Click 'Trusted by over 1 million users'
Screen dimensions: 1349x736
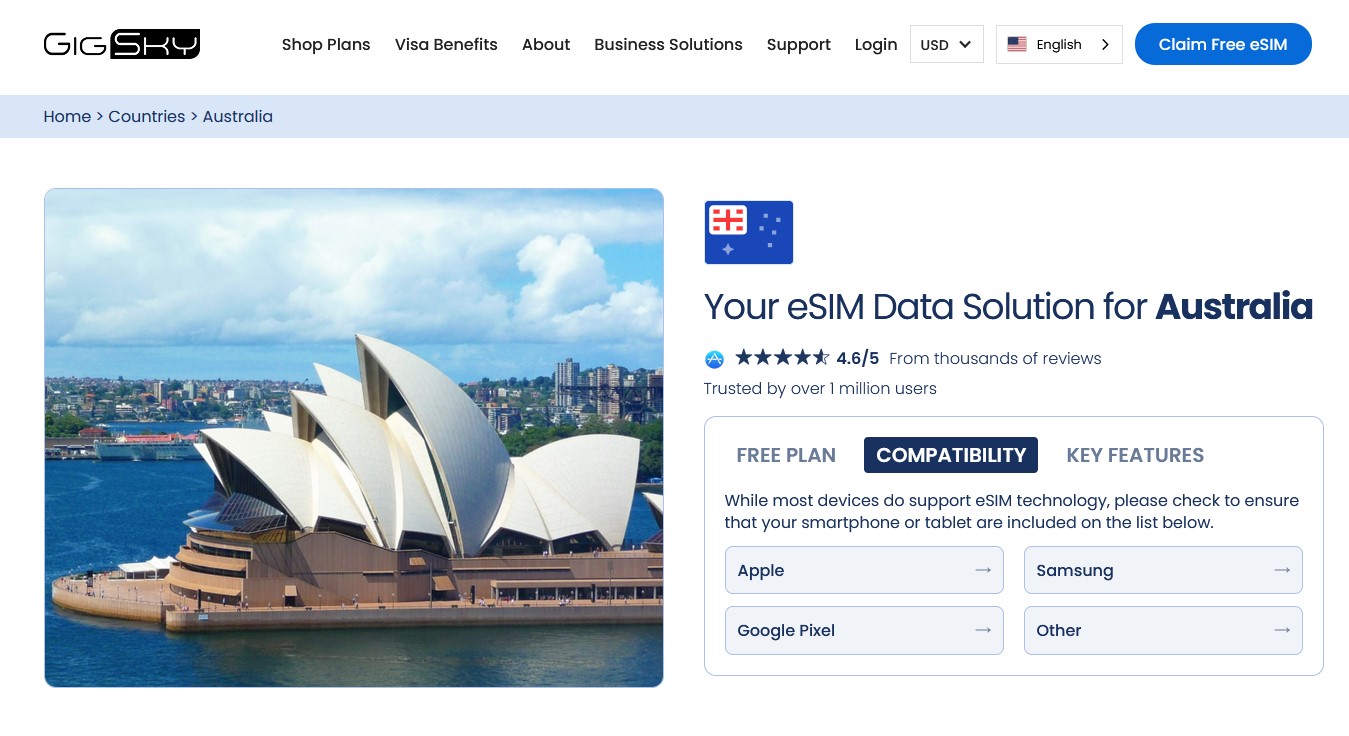click(x=820, y=388)
